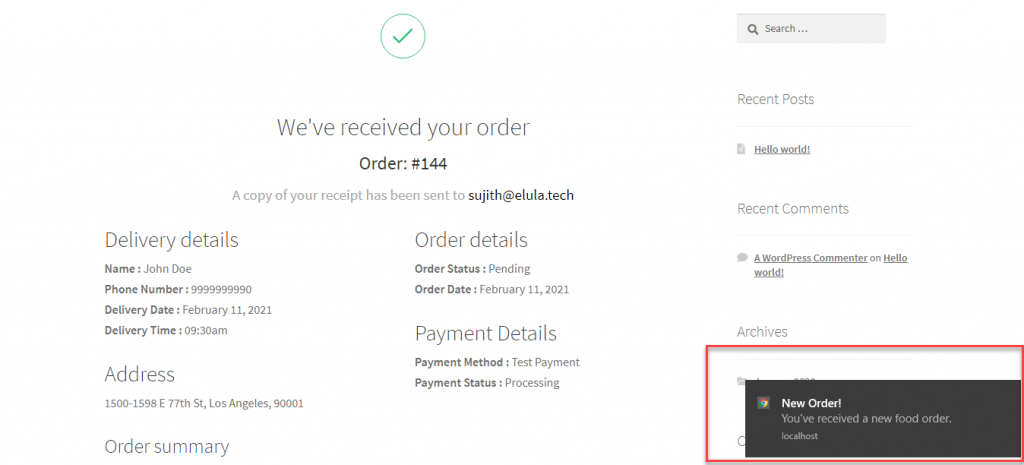Click the sujith@elula.tech email address

(x=520, y=195)
